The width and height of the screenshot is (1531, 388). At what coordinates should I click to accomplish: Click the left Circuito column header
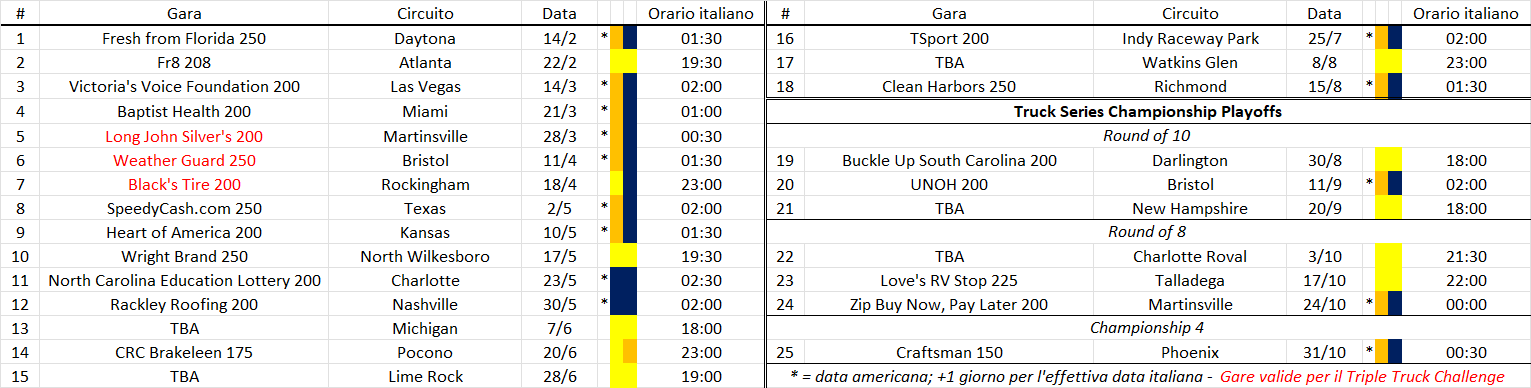coord(425,14)
